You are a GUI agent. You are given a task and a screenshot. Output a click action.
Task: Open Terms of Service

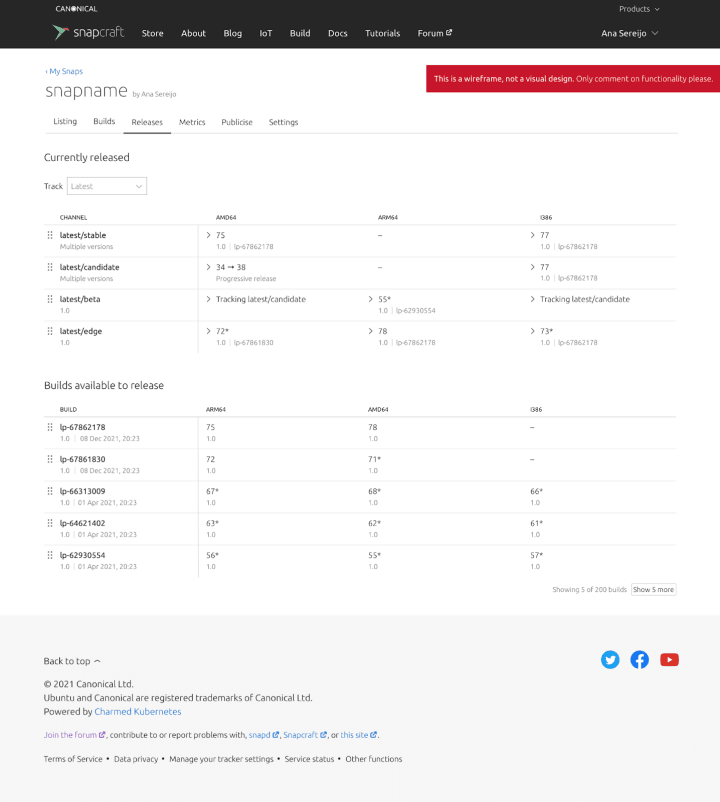[x=73, y=759]
